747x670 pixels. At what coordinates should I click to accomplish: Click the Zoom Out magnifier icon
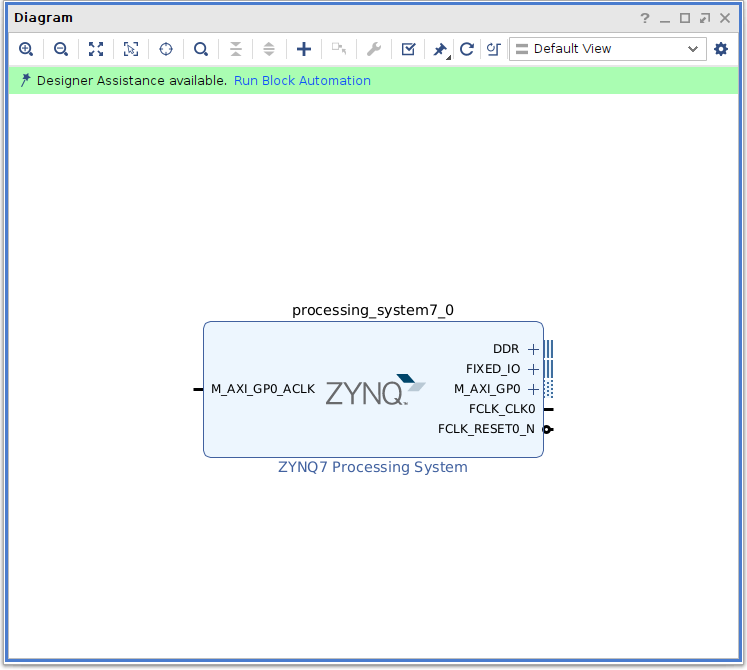61,49
